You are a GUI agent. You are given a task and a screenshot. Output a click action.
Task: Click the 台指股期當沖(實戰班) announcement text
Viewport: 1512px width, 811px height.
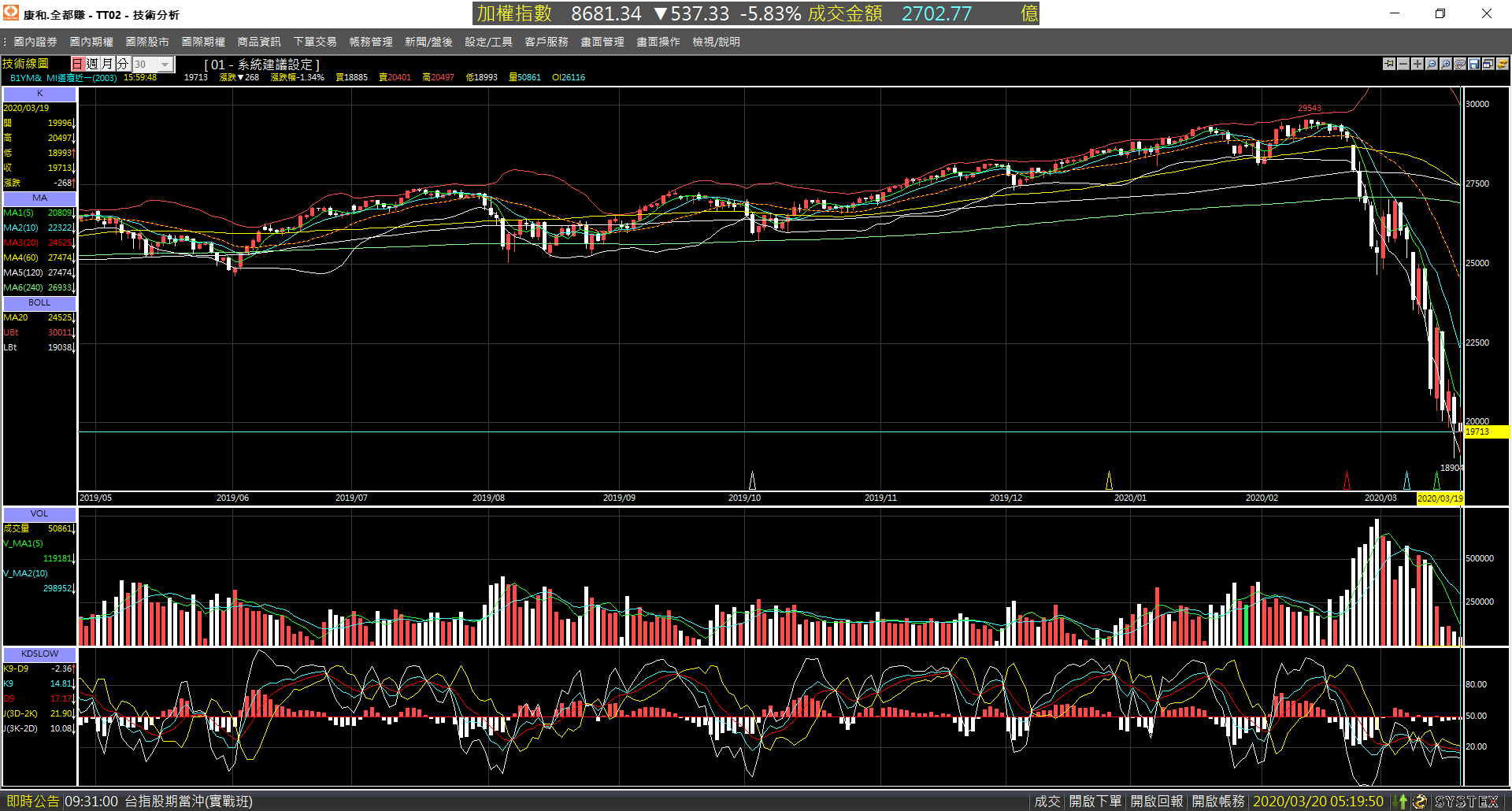point(188,801)
